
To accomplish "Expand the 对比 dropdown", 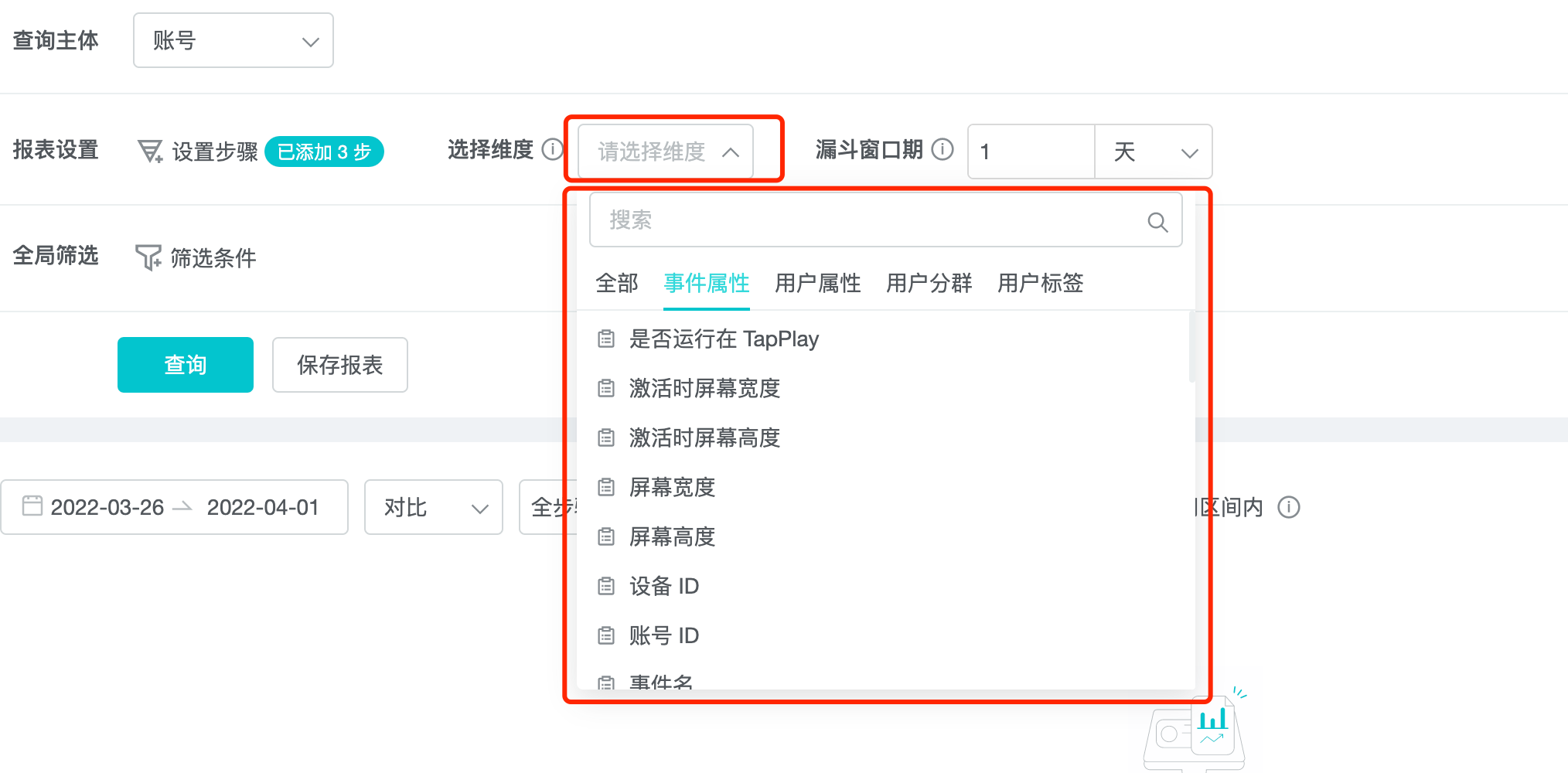I will click(x=433, y=507).
